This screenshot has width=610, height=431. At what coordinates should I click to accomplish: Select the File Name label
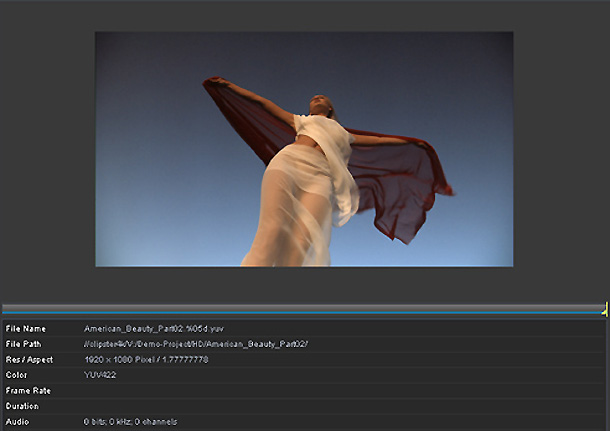coord(26,328)
